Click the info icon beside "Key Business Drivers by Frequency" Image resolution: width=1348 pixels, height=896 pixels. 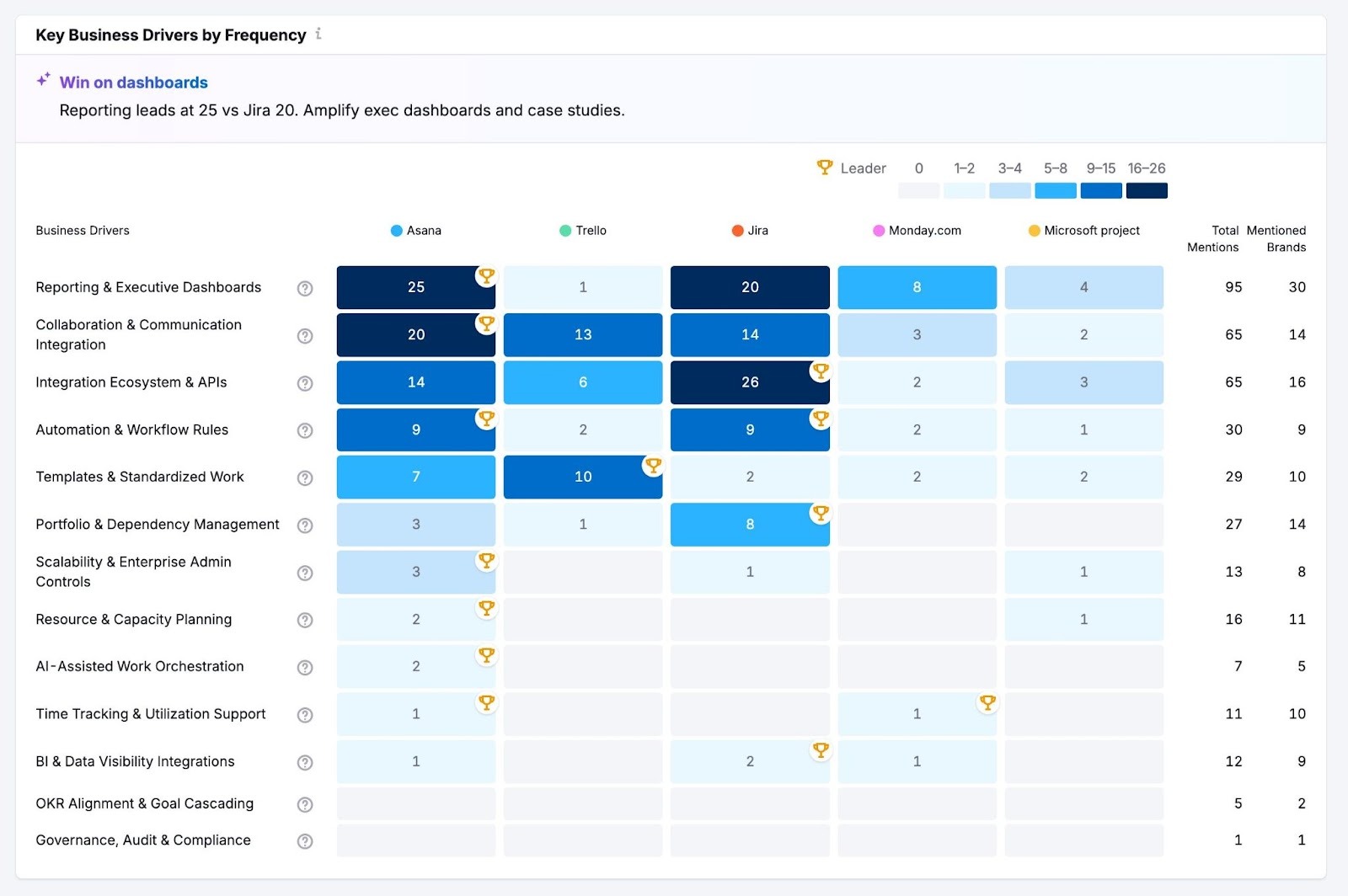pyautogui.click(x=318, y=35)
